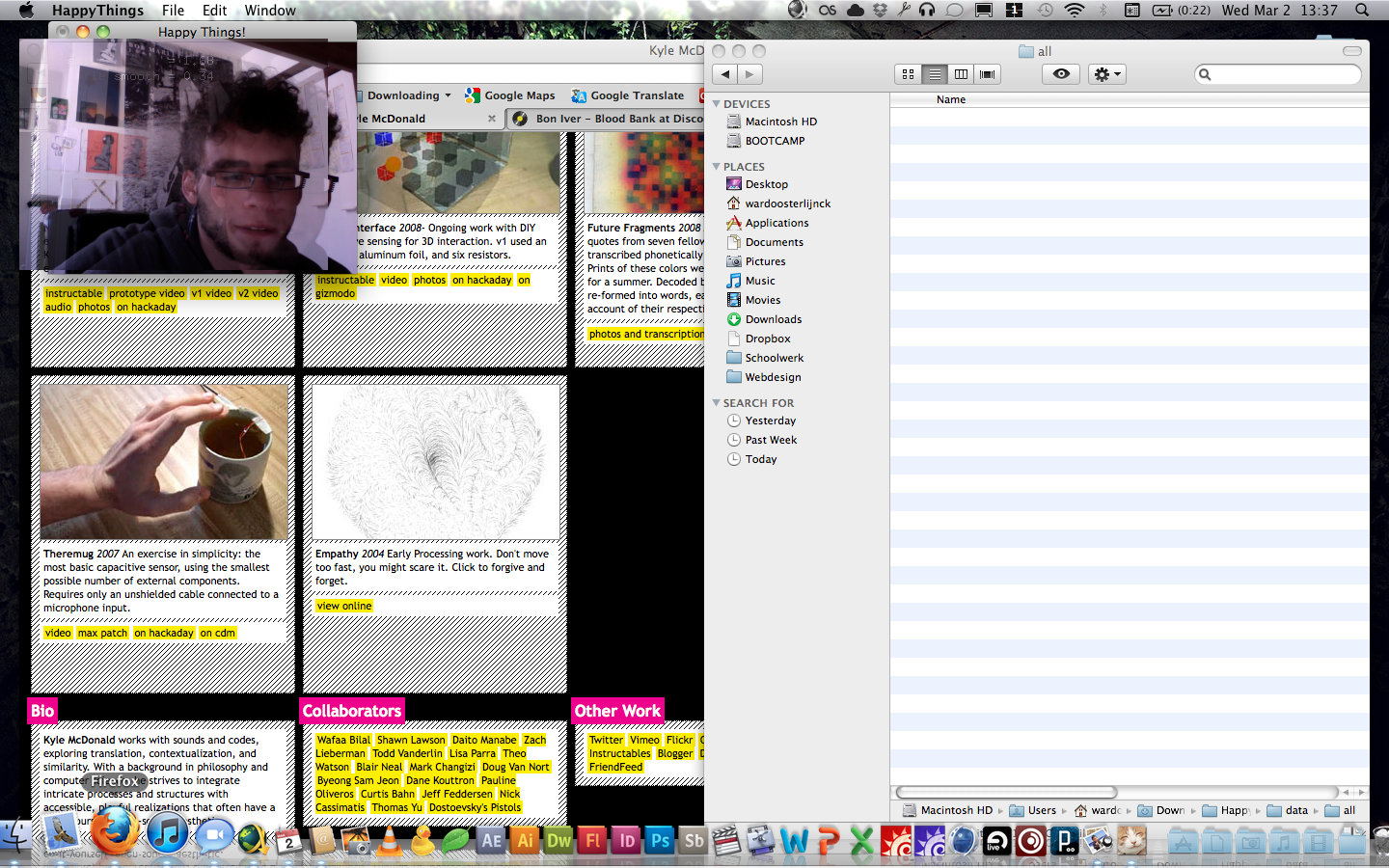Switch to the Bon Iver browser tab
The width and height of the screenshot is (1389, 868).
point(617,119)
